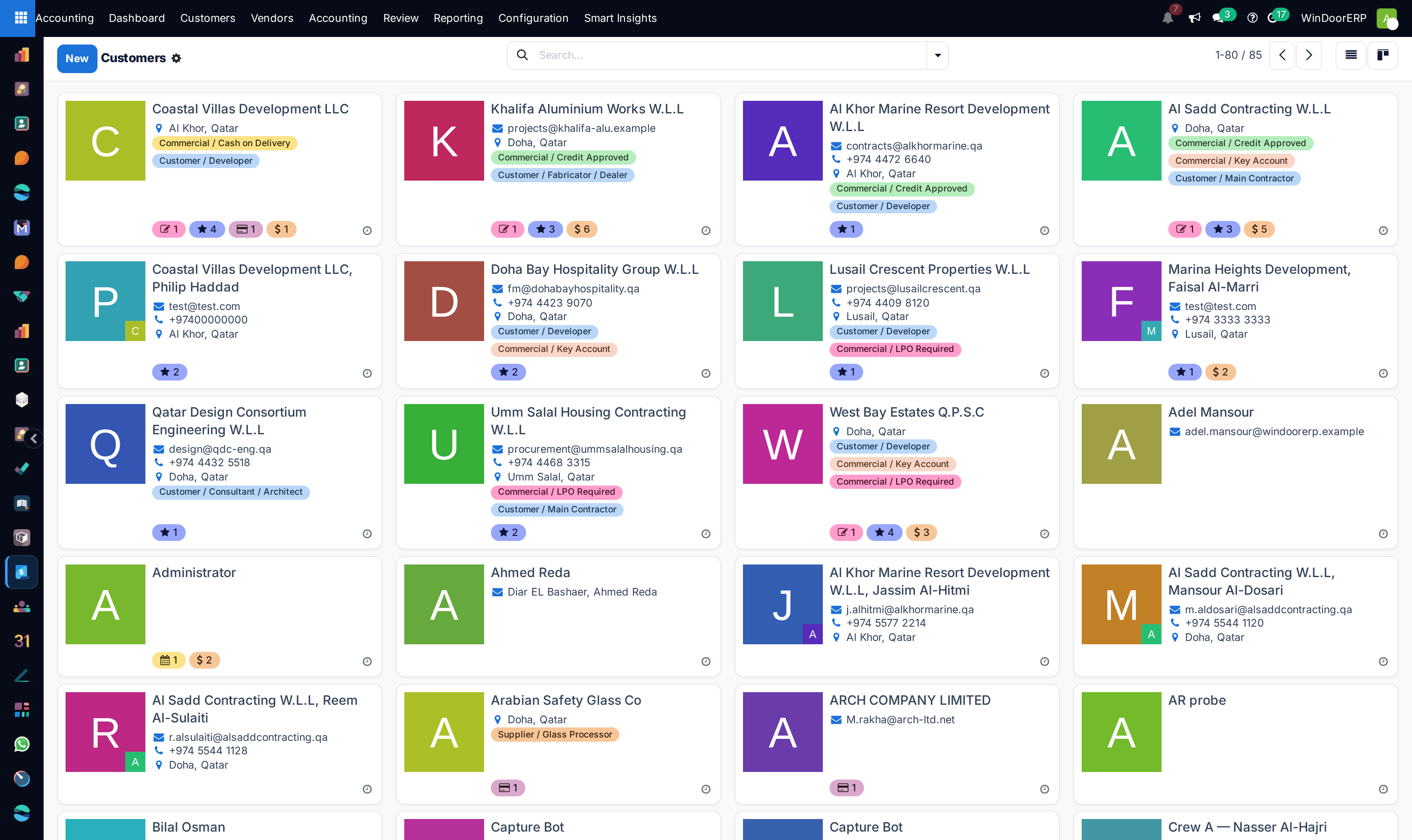The height and width of the screenshot is (840, 1412).
Task: Open Smart Insights menu
Action: [x=620, y=18]
